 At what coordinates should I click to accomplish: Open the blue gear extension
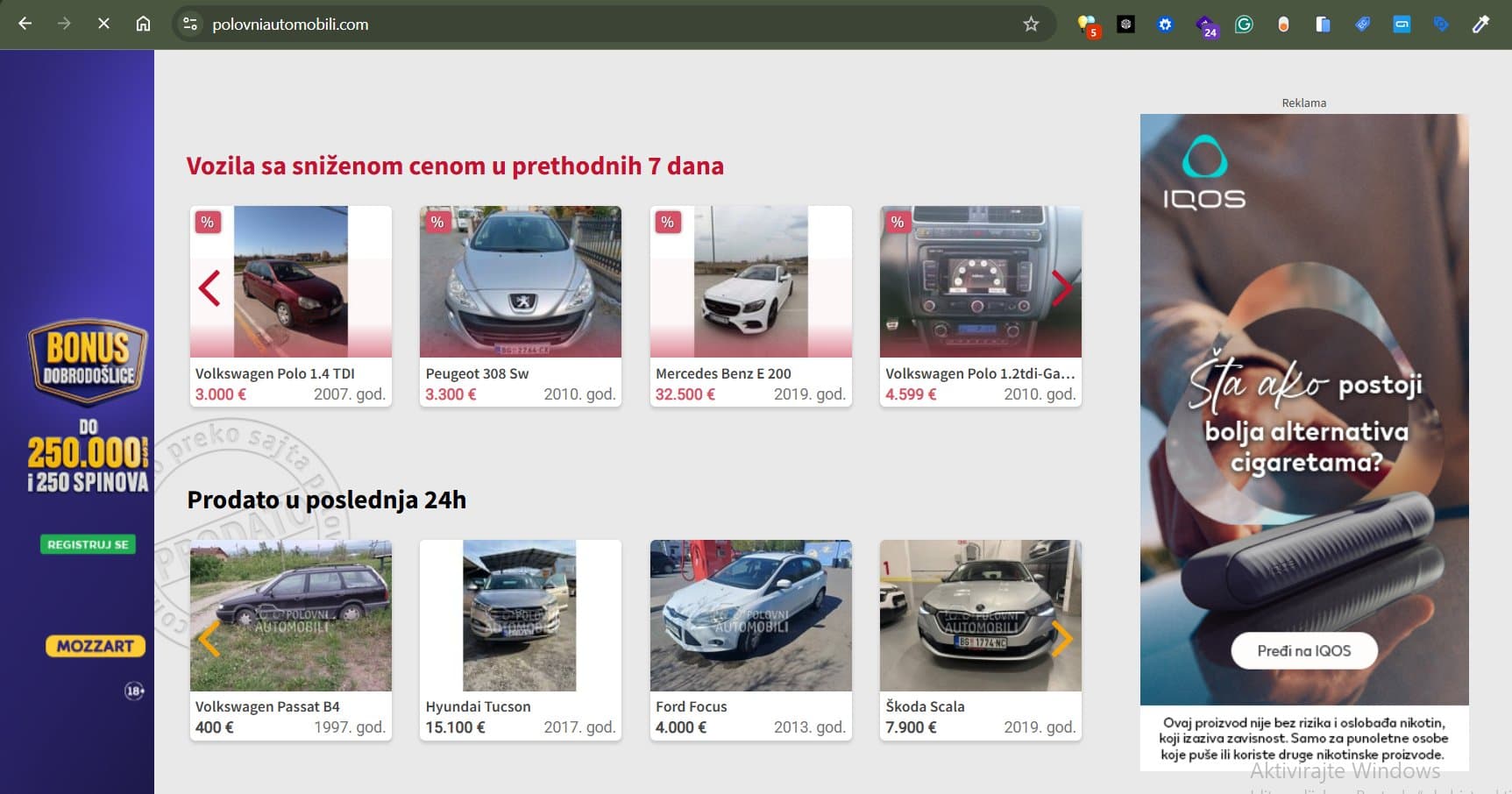click(x=1165, y=25)
